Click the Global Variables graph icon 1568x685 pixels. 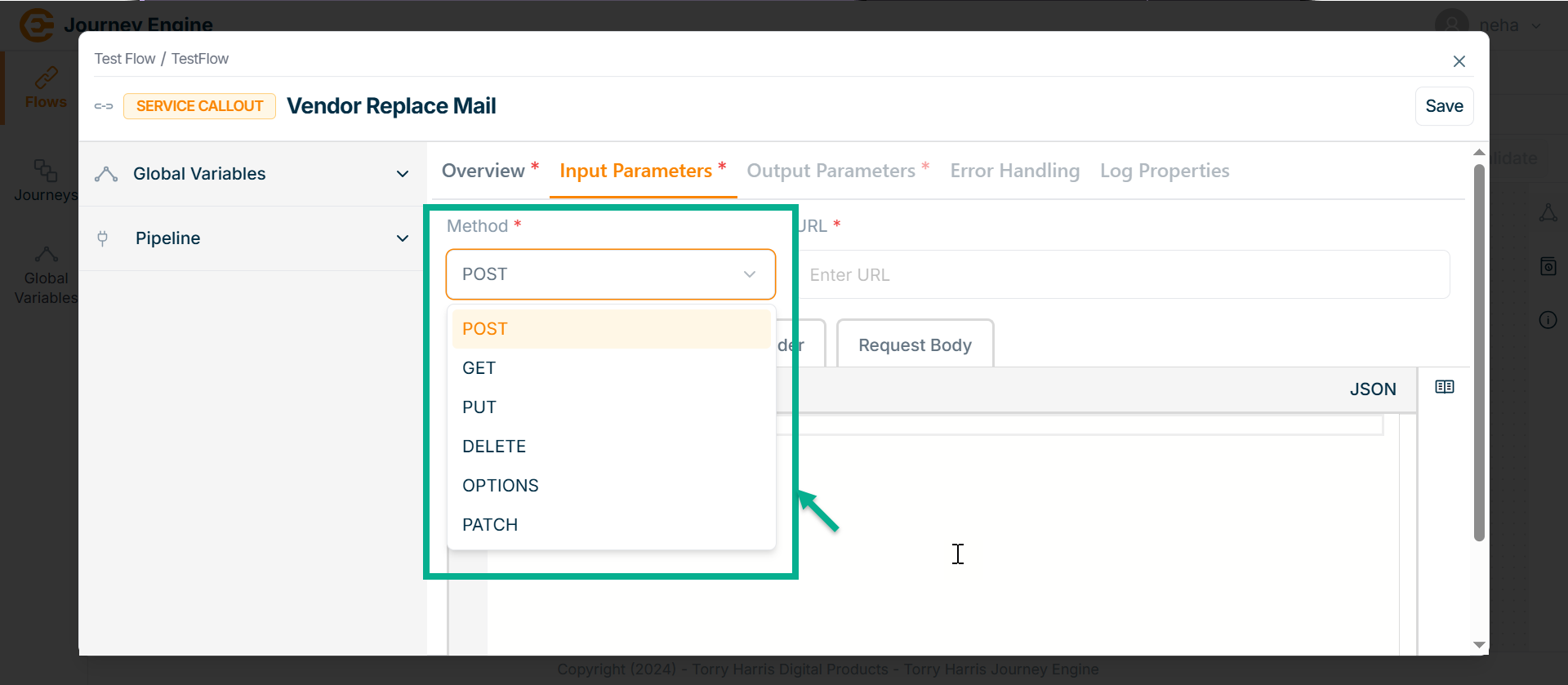106,174
